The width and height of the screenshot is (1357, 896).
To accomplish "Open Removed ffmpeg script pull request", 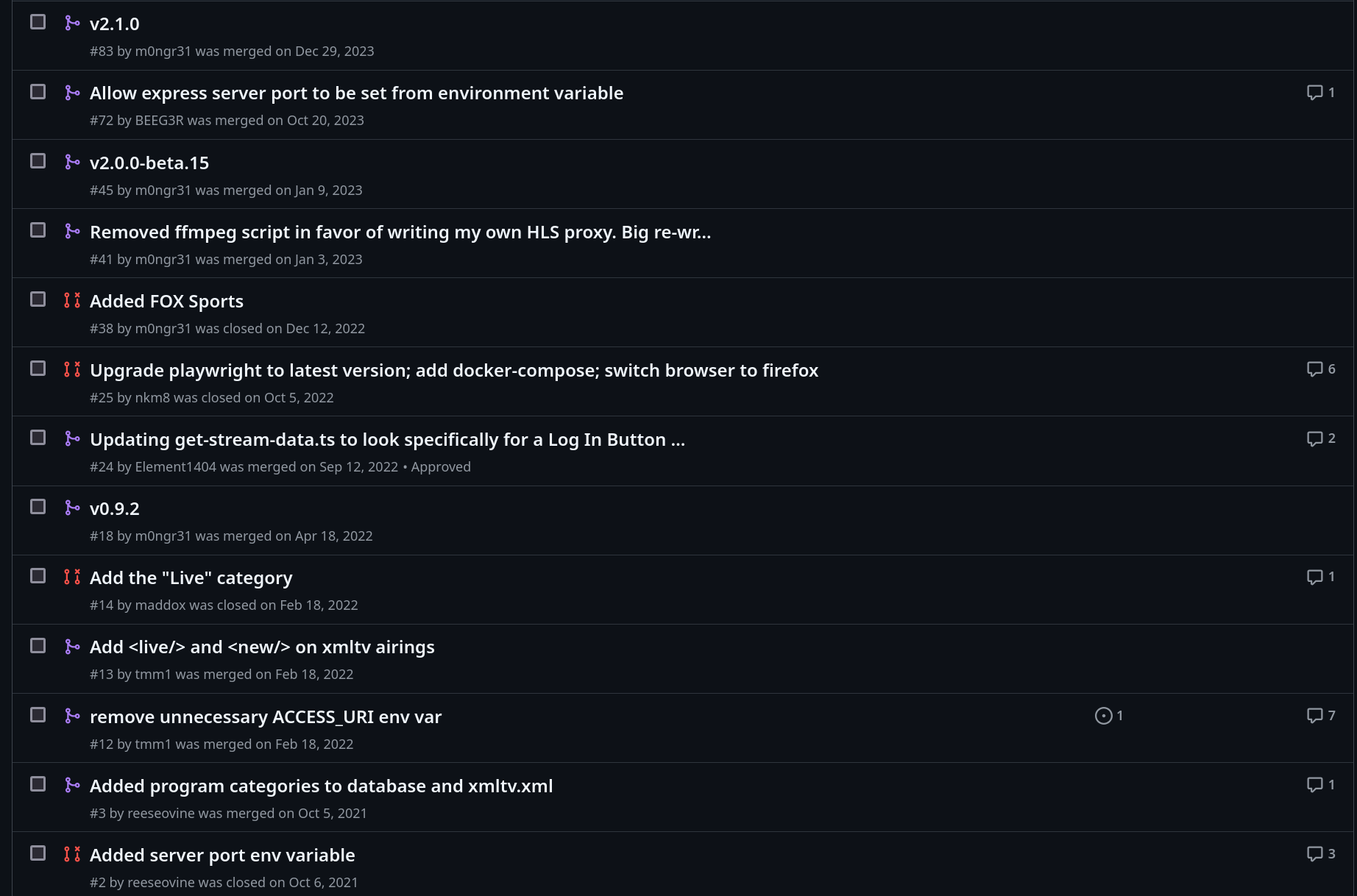I will [400, 232].
